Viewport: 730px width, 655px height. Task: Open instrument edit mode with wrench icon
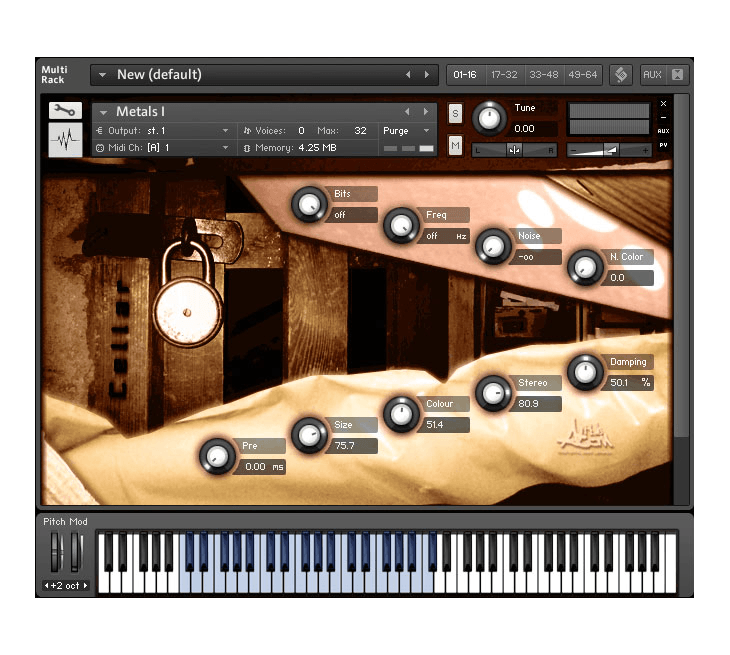coord(65,111)
